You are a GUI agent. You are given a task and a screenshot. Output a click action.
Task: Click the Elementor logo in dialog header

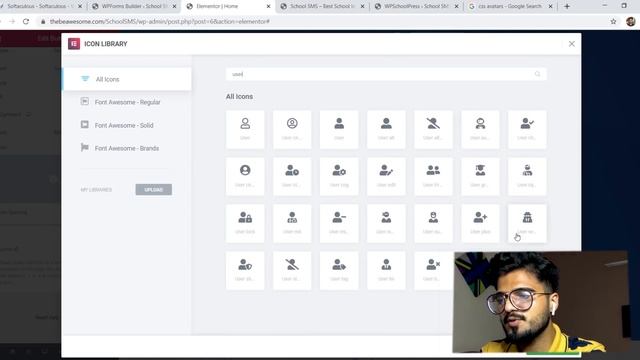point(74,44)
